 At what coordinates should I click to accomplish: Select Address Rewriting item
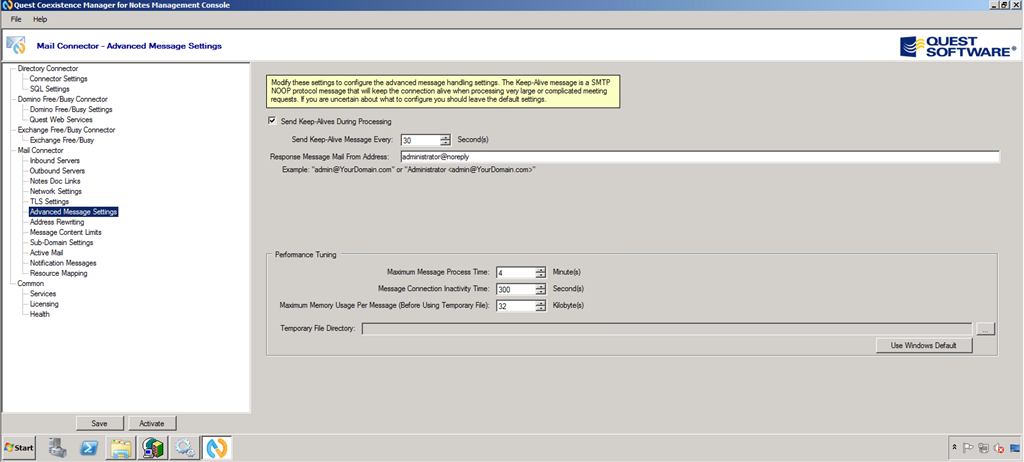tap(57, 222)
